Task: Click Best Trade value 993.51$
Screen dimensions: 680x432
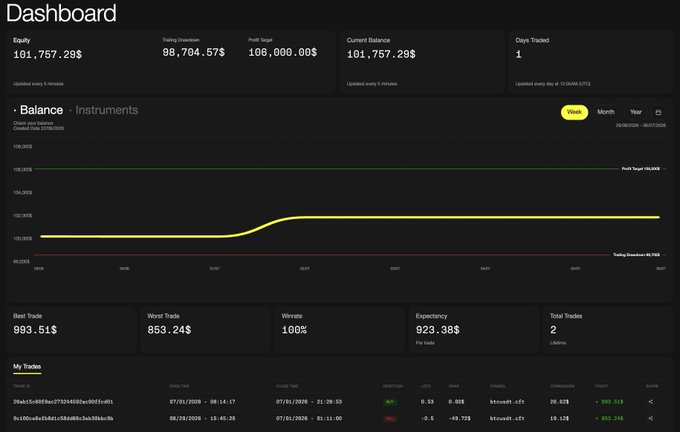Action: [35, 330]
